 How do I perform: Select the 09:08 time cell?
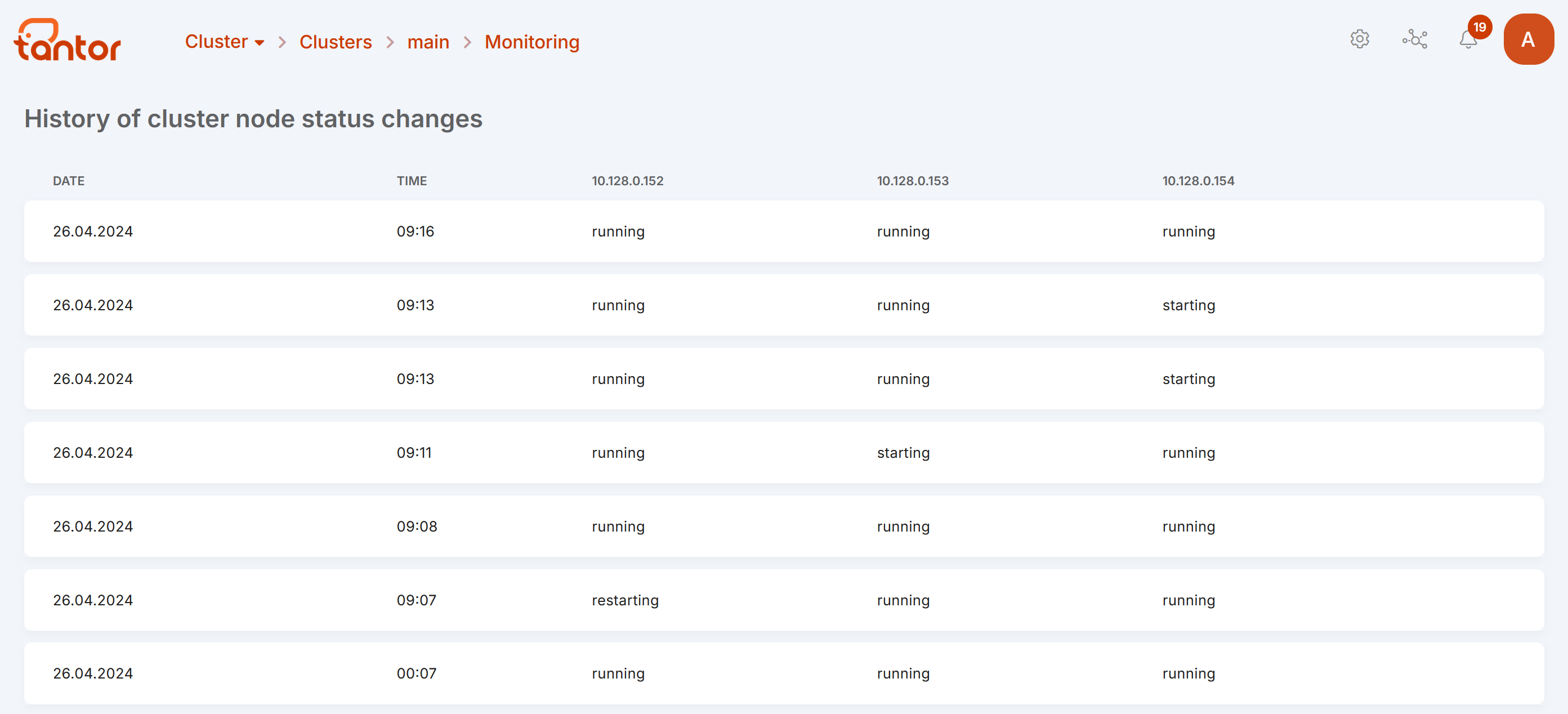pos(416,526)
